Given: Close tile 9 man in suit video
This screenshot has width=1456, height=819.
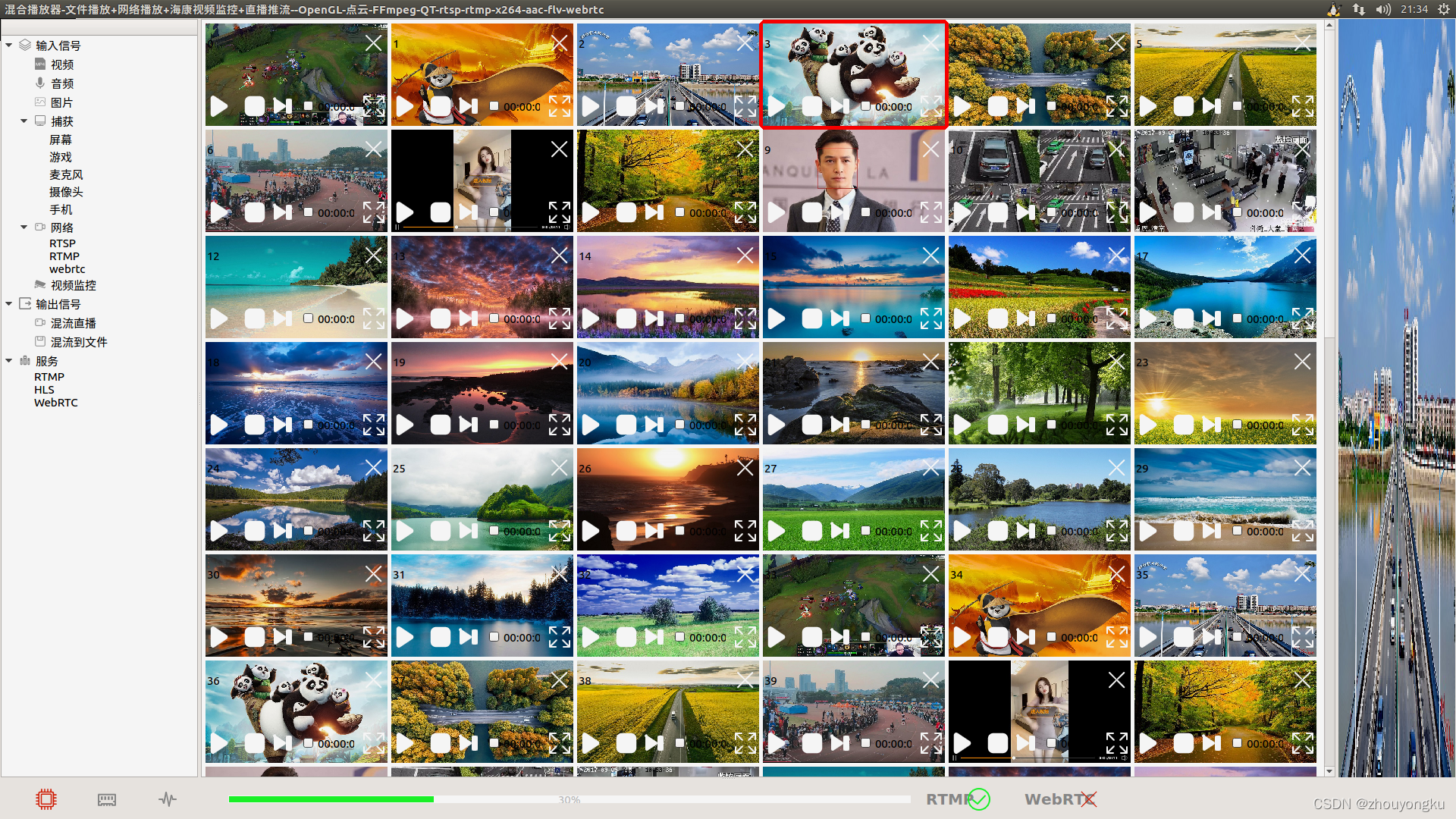Looking at the screenshot, I should (x=930, y=149).
